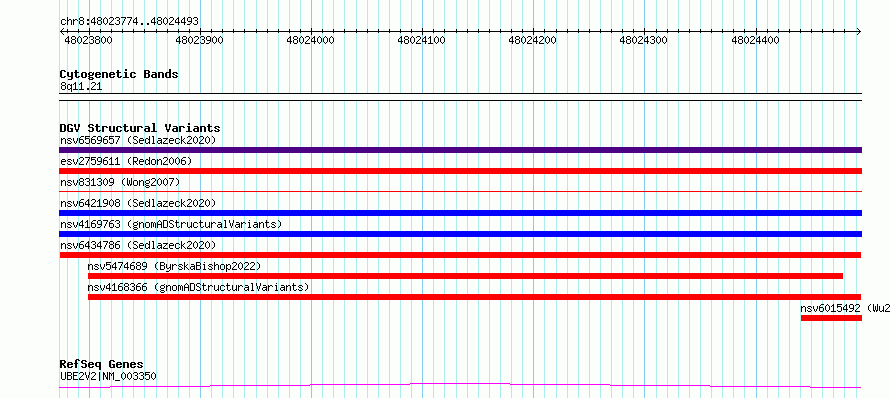
Task: Open nsv4168366 (gnomADStructuralVariants) label
Action: pyautogui.click(x=198, y=287)
